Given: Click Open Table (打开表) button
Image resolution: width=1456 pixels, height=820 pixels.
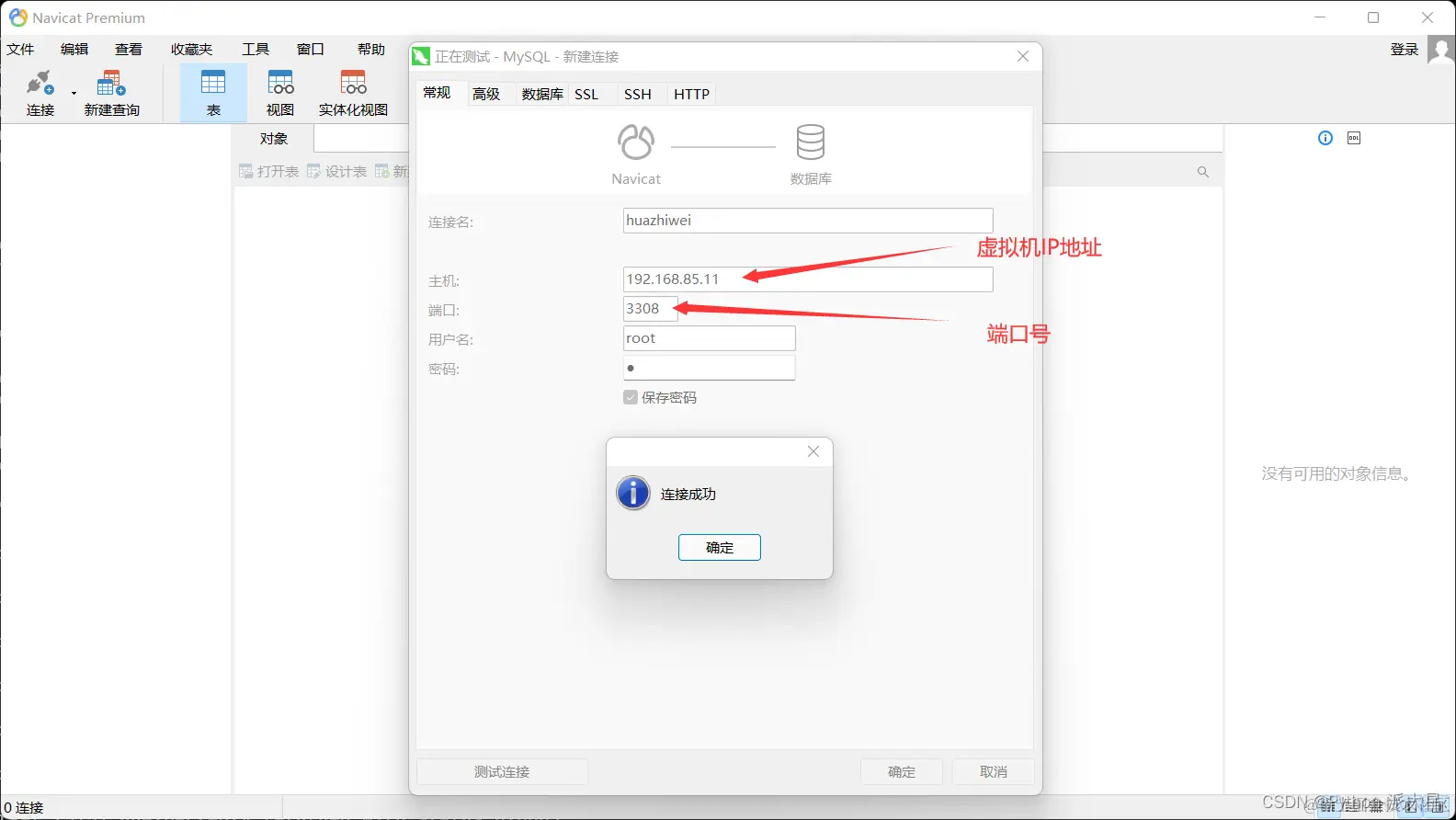Looking at the screenshot, I should [x=269, y=172].
